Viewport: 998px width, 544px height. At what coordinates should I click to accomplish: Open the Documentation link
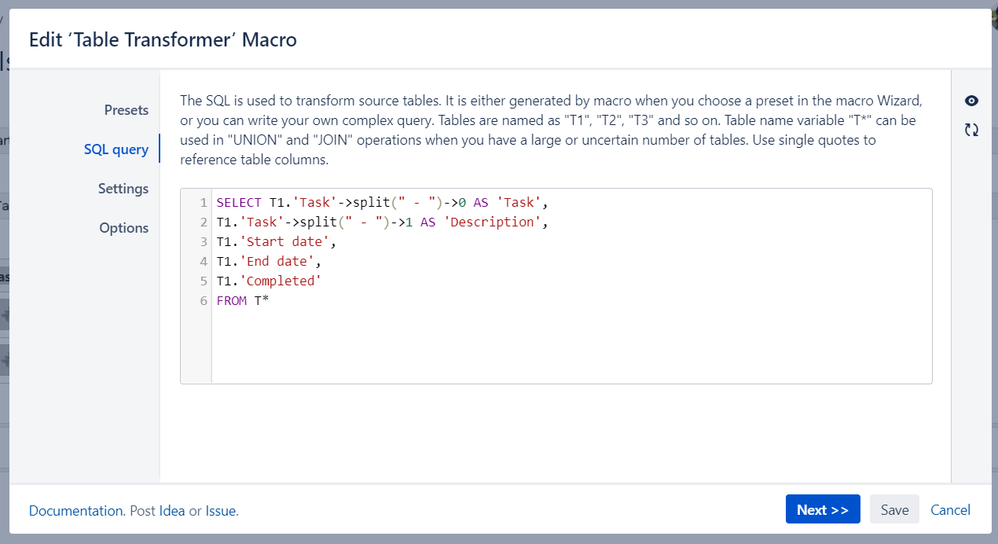[76, 511]
